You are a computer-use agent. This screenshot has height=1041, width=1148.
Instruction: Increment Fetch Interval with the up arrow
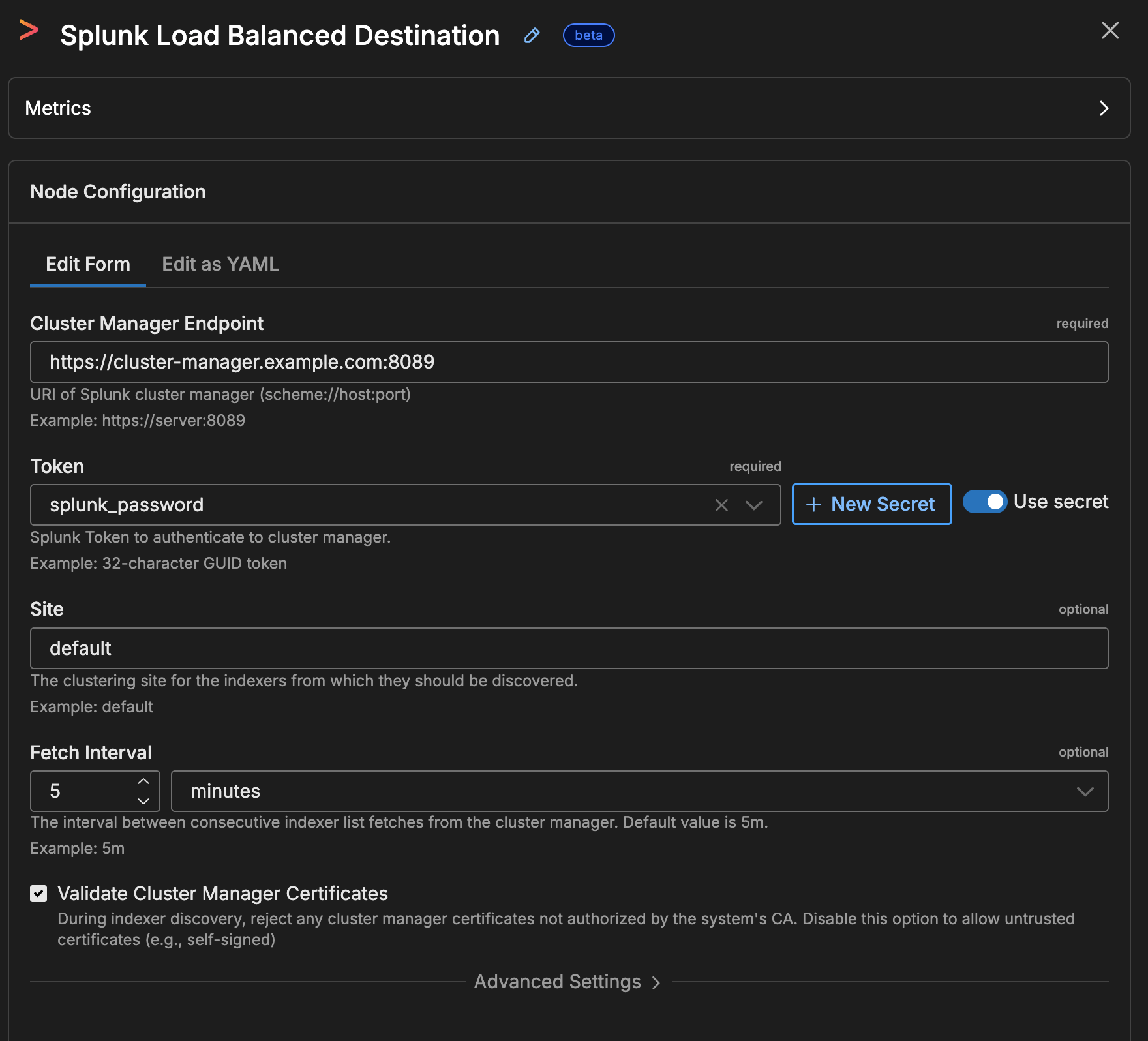[143, 782]
